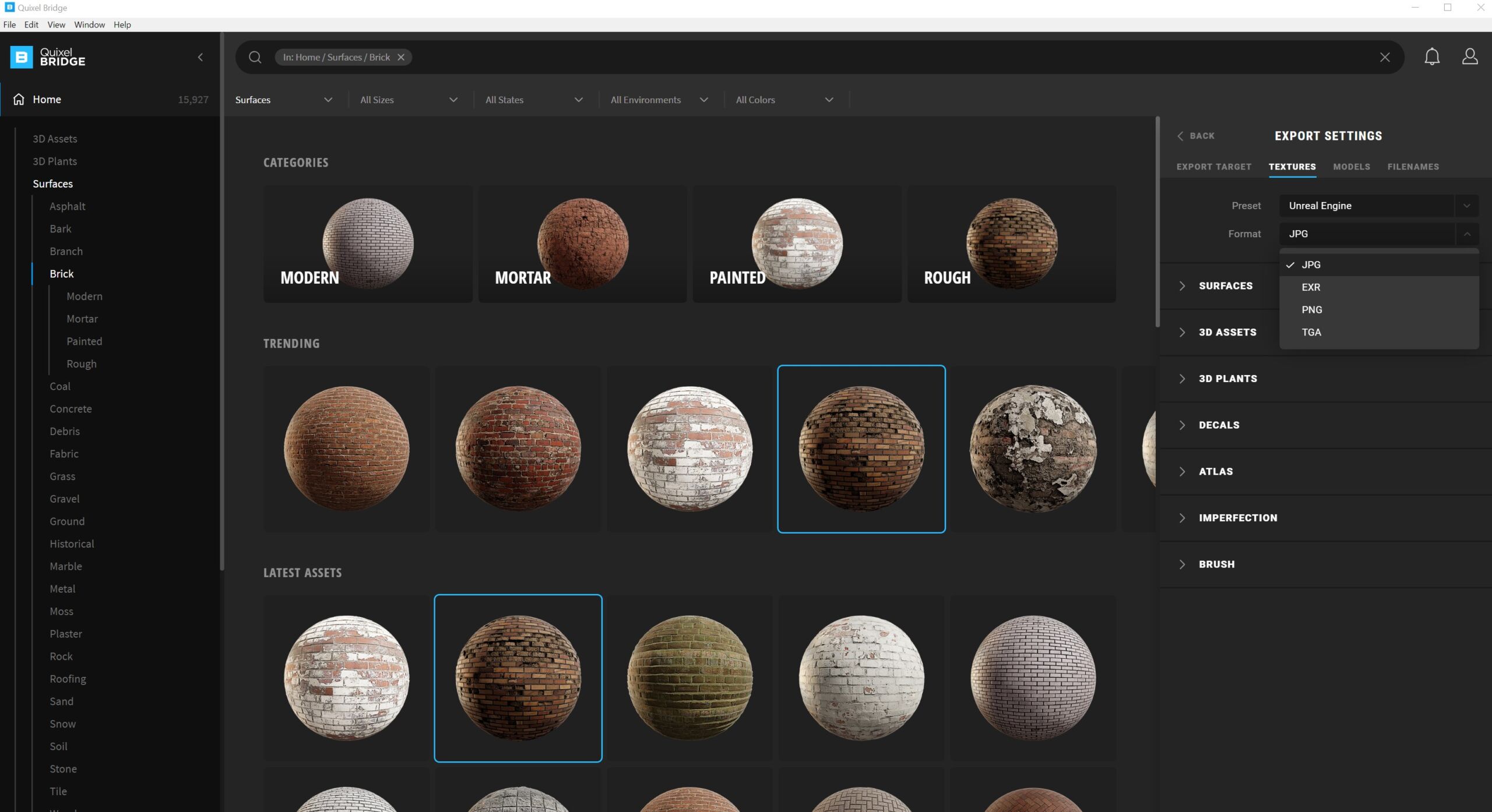Open the Surfaces asset type dropdown
The image size is (1492, 812).
284,100
